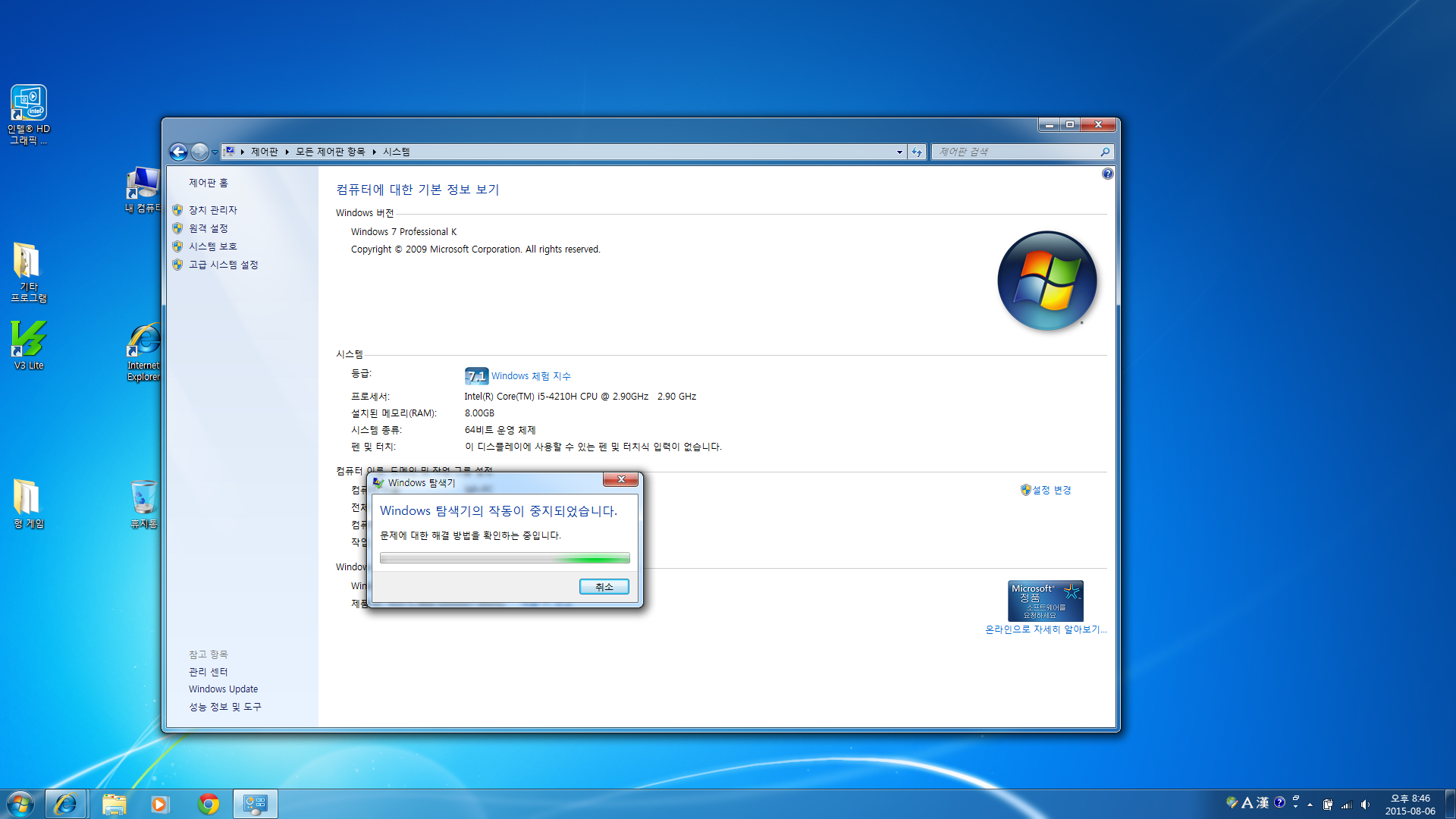Click the green progress bar in dialog
This screenshot has width=1456, height=819.
504,558
